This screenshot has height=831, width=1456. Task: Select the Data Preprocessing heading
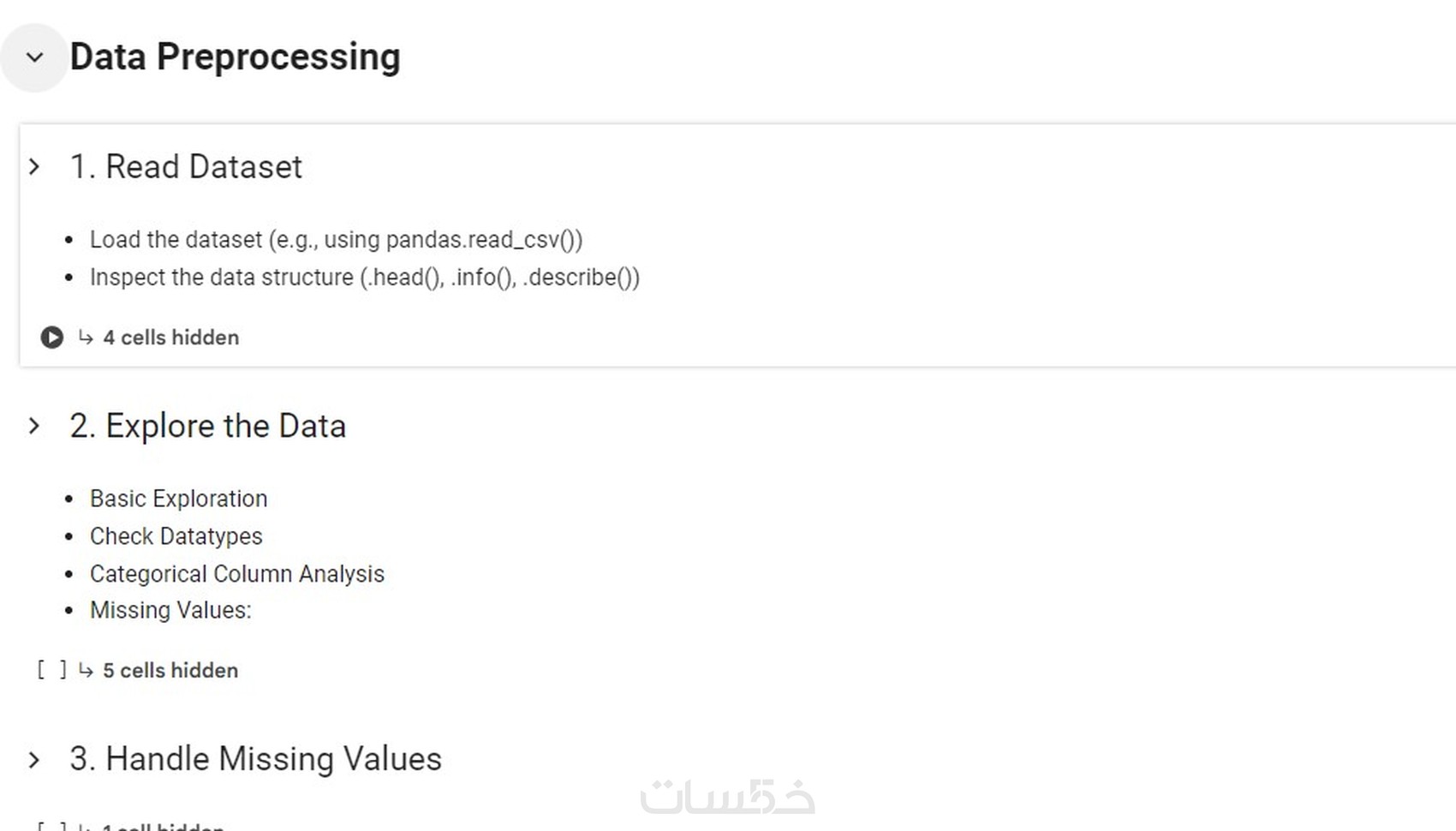point(235,57)
